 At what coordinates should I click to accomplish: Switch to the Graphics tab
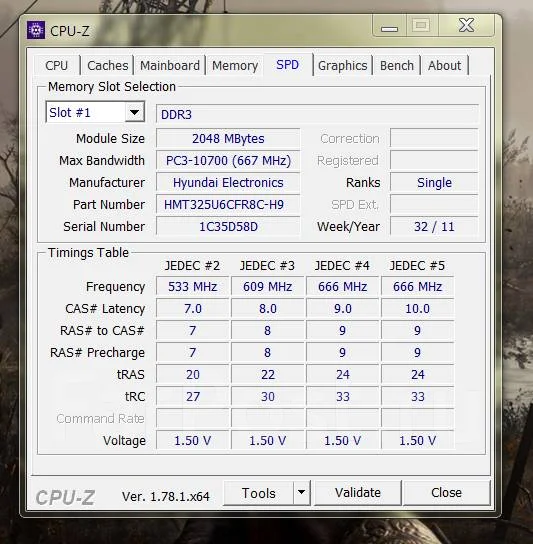[x=342, y=65]
